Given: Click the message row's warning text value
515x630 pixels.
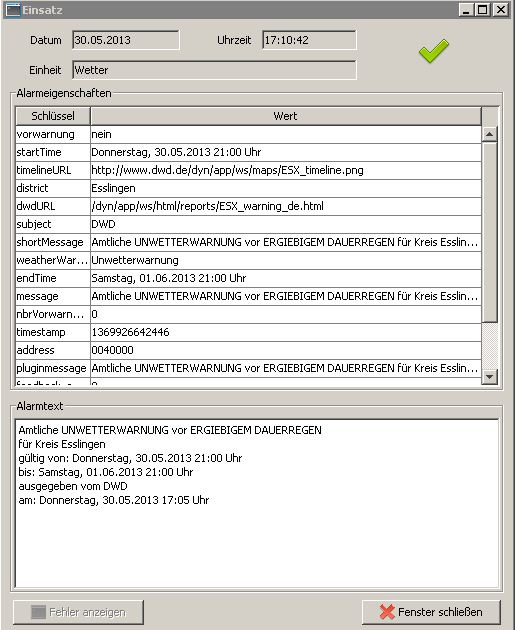Looking at the screenshot, I should (286, 296).
